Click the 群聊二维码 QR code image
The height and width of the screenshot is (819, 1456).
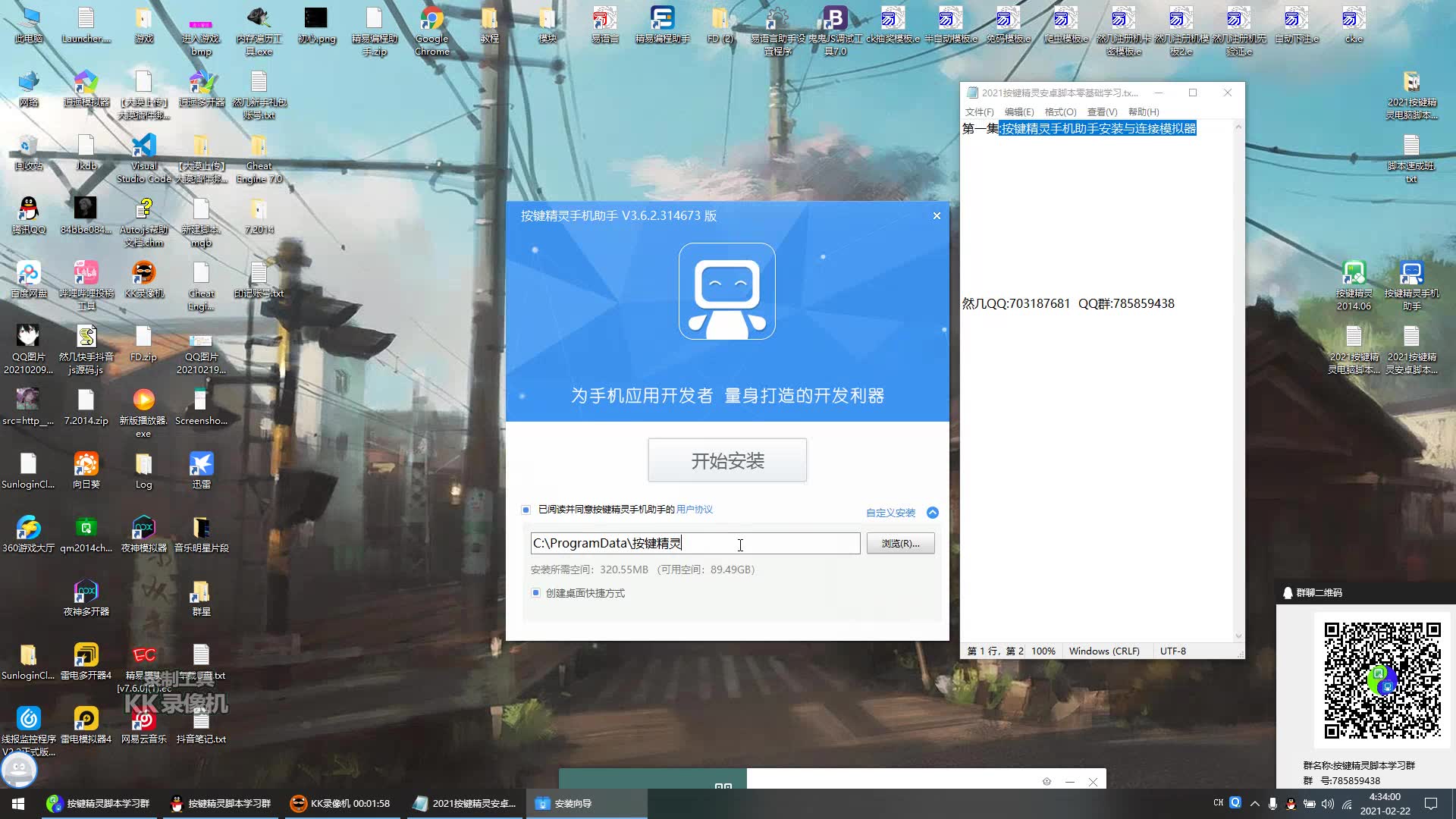1382,680
